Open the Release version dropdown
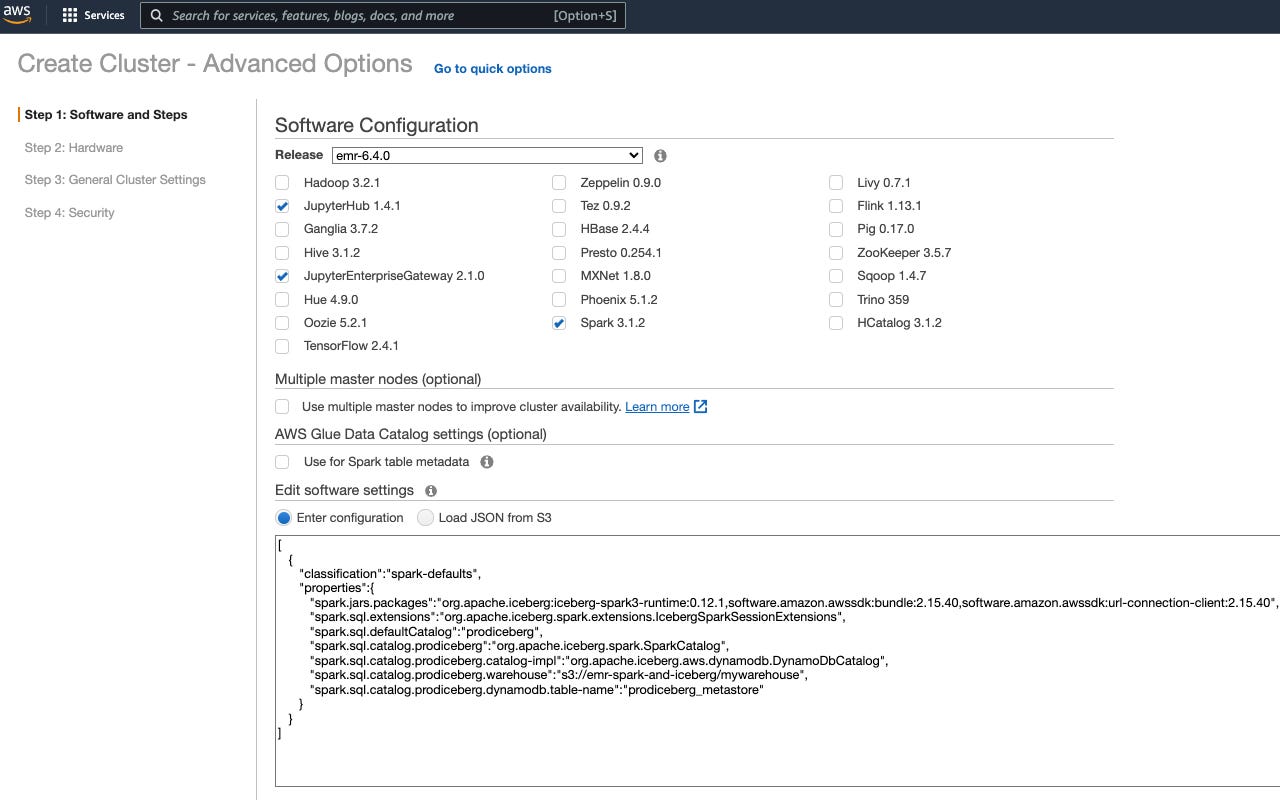 click(487, 155)
